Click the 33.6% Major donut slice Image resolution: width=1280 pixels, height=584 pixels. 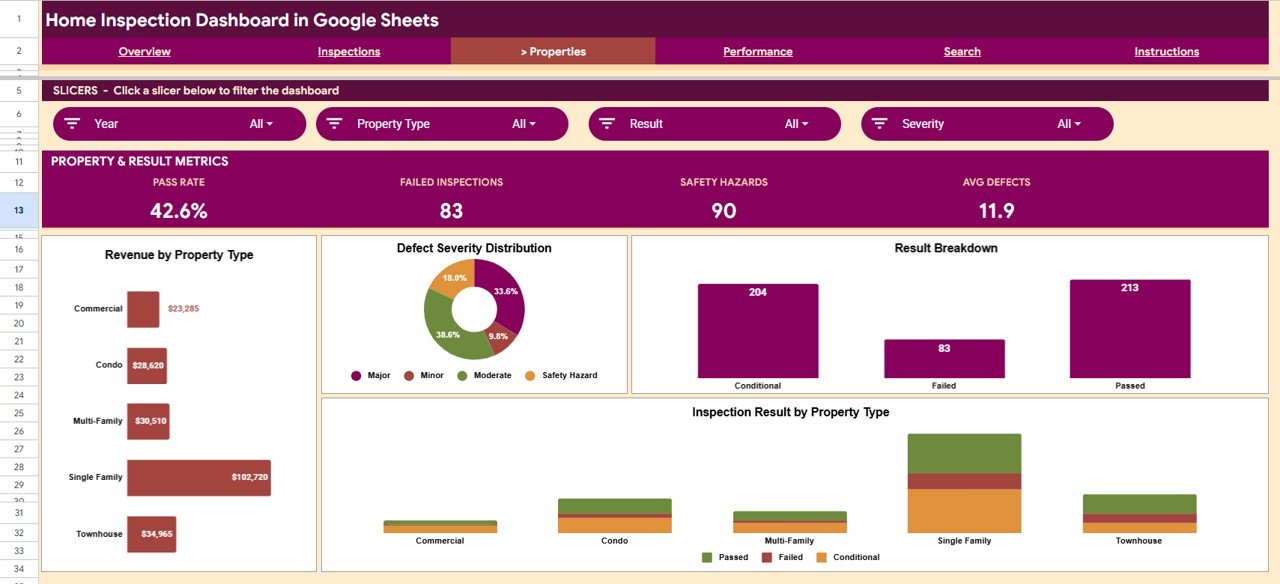coord(508,291)
